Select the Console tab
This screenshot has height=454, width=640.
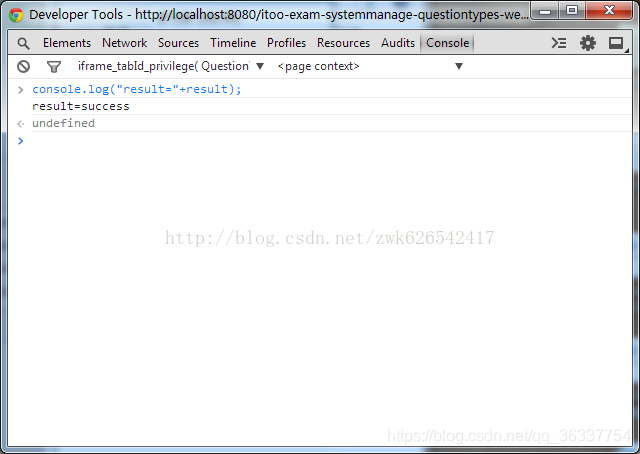click(447, 43)
